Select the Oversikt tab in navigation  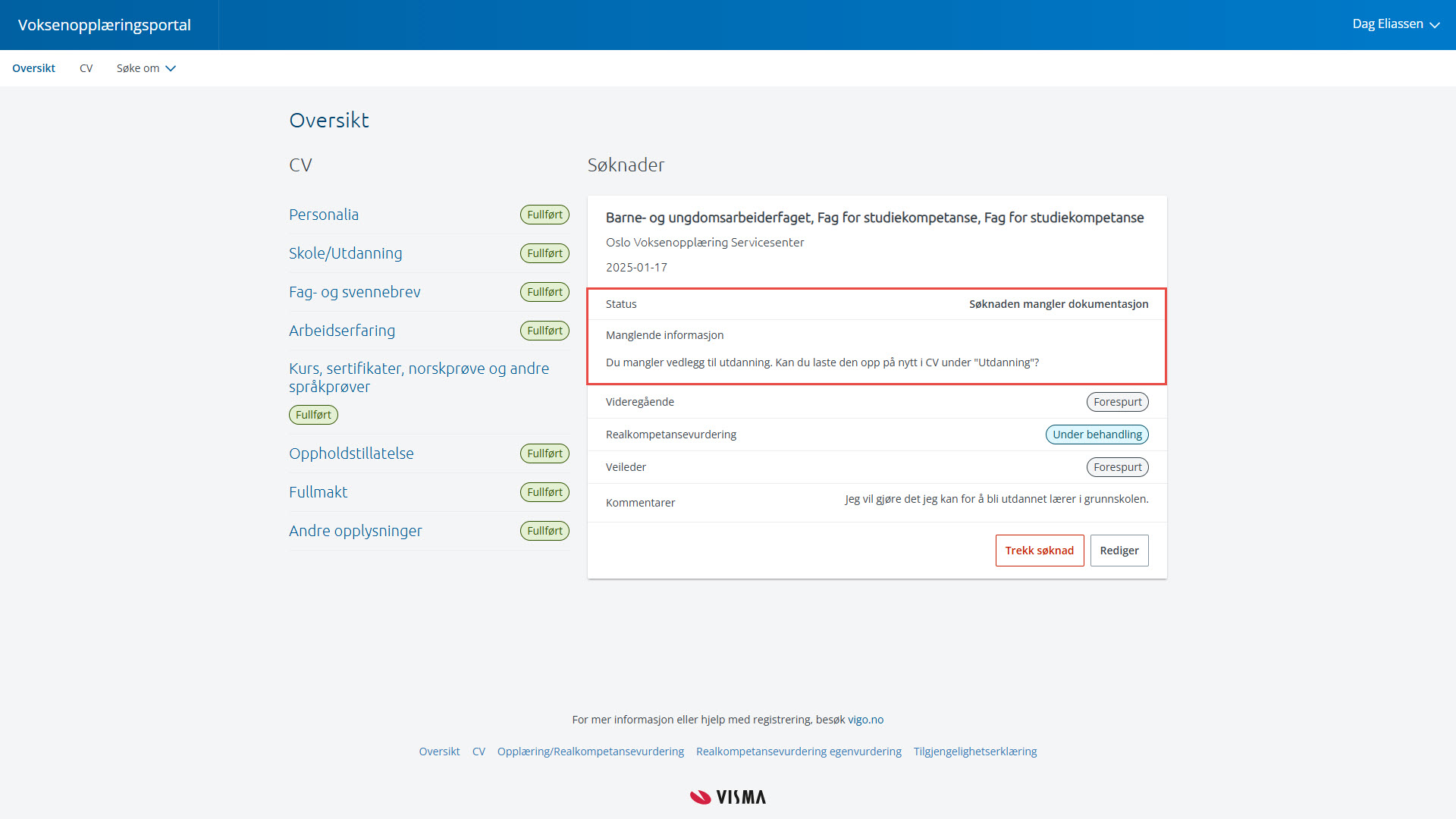pyautogui.click(x=33, y=68)
